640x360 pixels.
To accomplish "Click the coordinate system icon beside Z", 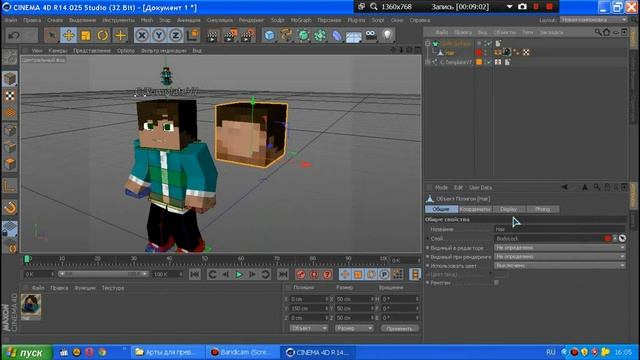I will pos(193,36).
